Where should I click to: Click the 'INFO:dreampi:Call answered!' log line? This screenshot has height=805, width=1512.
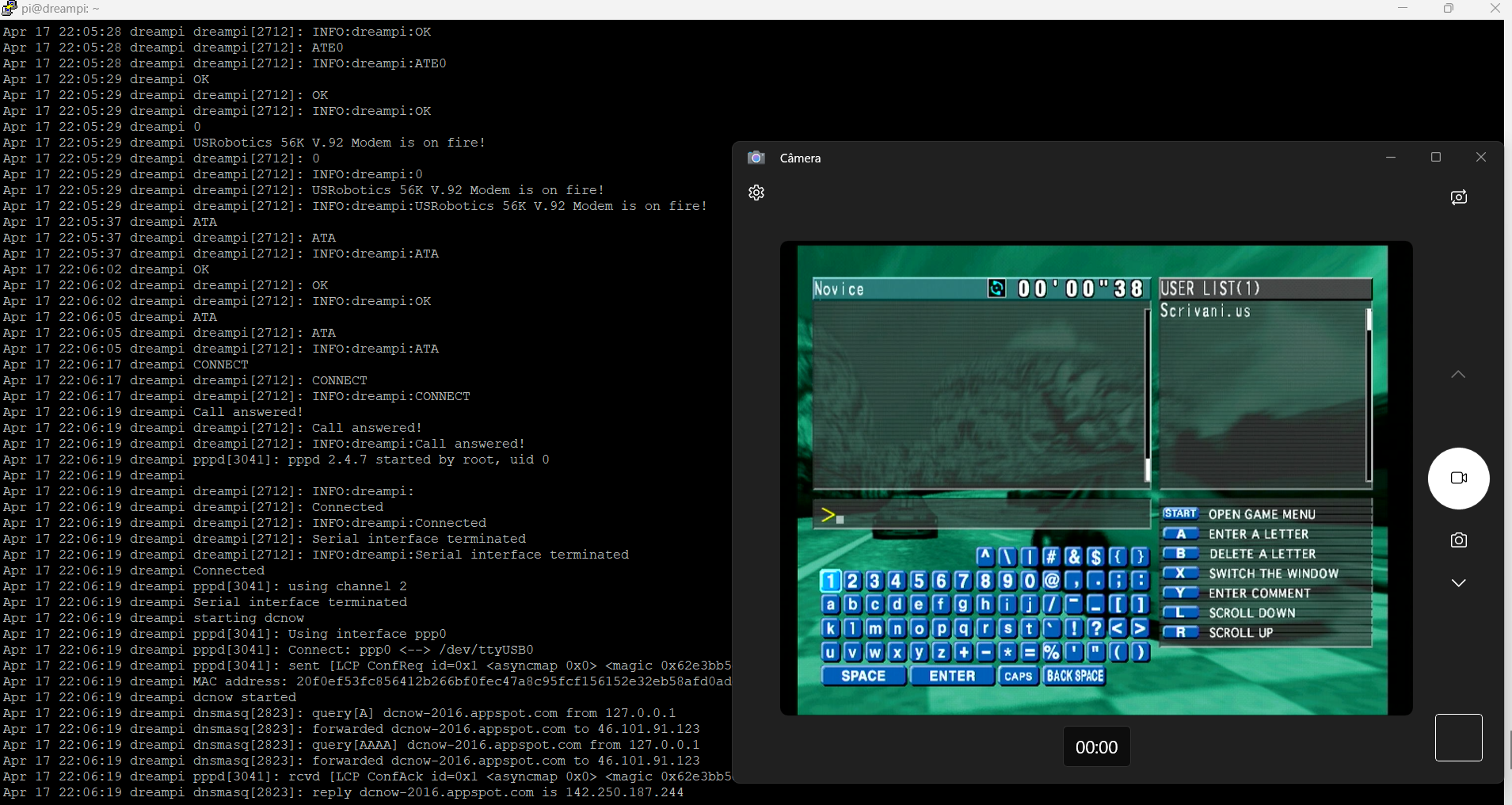[x=265, y=444]
